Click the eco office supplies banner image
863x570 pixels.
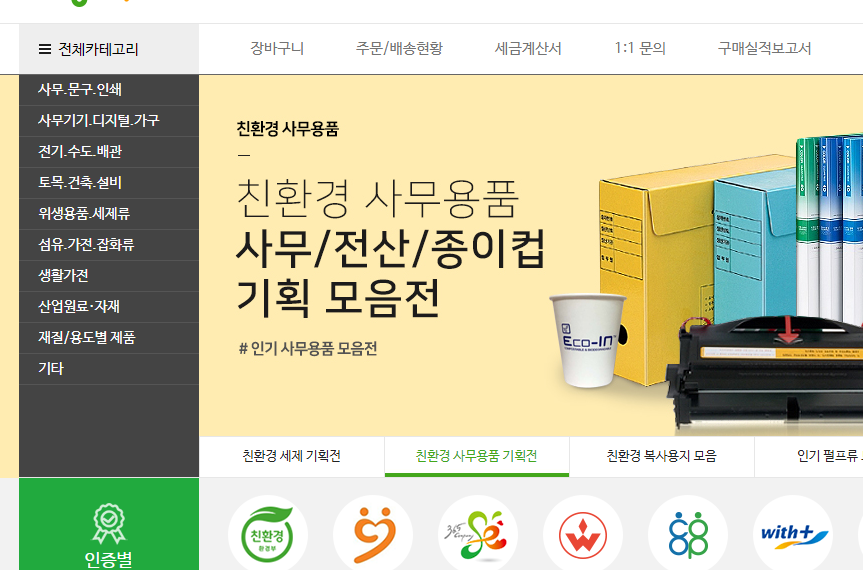(x=531, y=256)
